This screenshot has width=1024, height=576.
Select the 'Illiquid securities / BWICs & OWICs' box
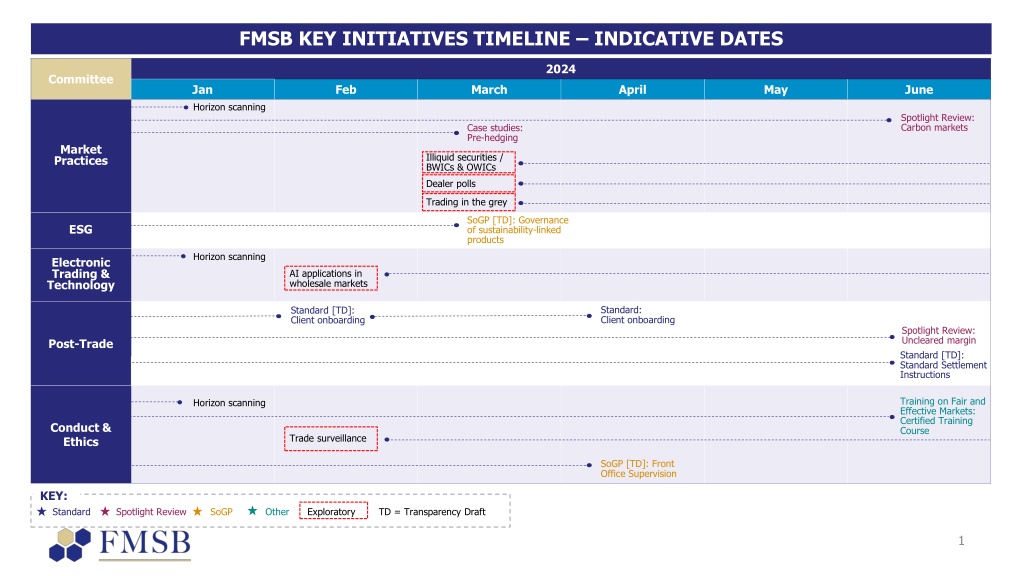tap(468, 162)
